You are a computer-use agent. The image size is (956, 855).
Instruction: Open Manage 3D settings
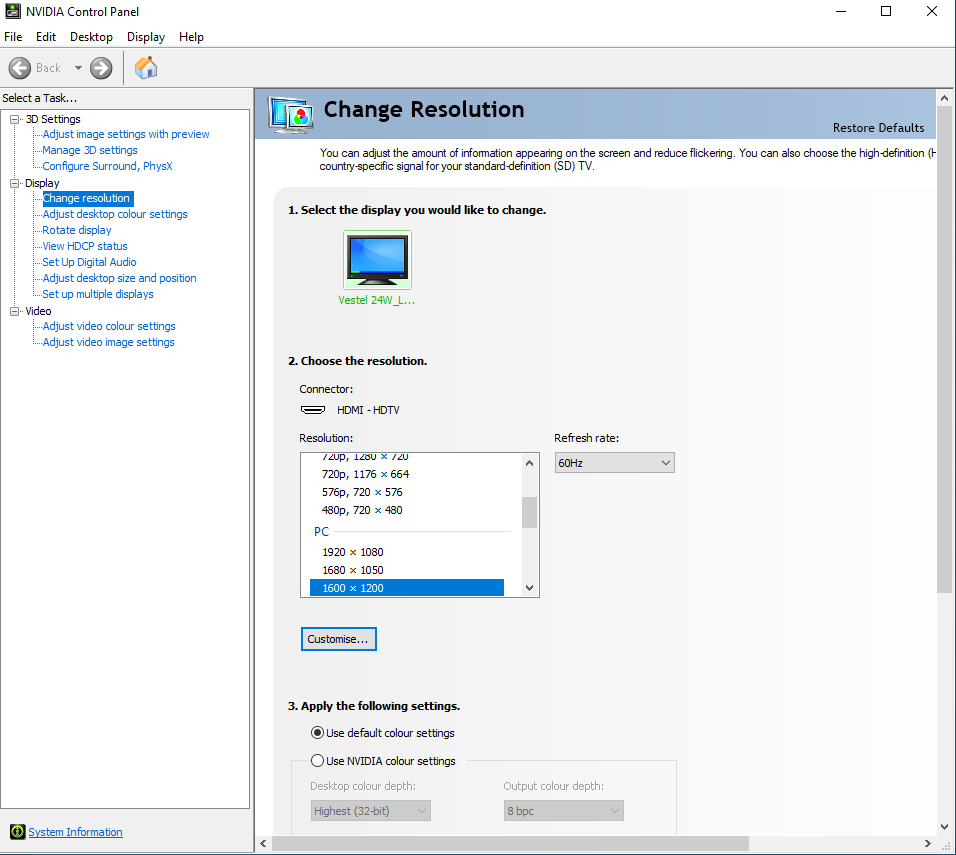tap(90, 150)
